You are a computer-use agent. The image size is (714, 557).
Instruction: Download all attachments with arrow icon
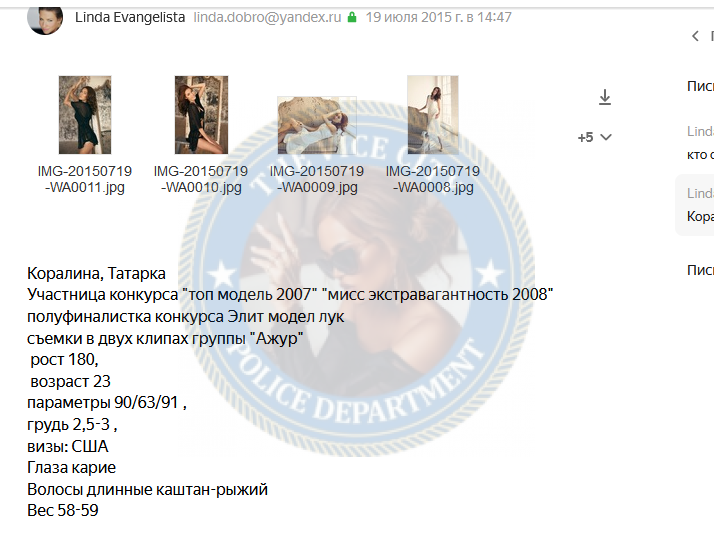[605, 97]
